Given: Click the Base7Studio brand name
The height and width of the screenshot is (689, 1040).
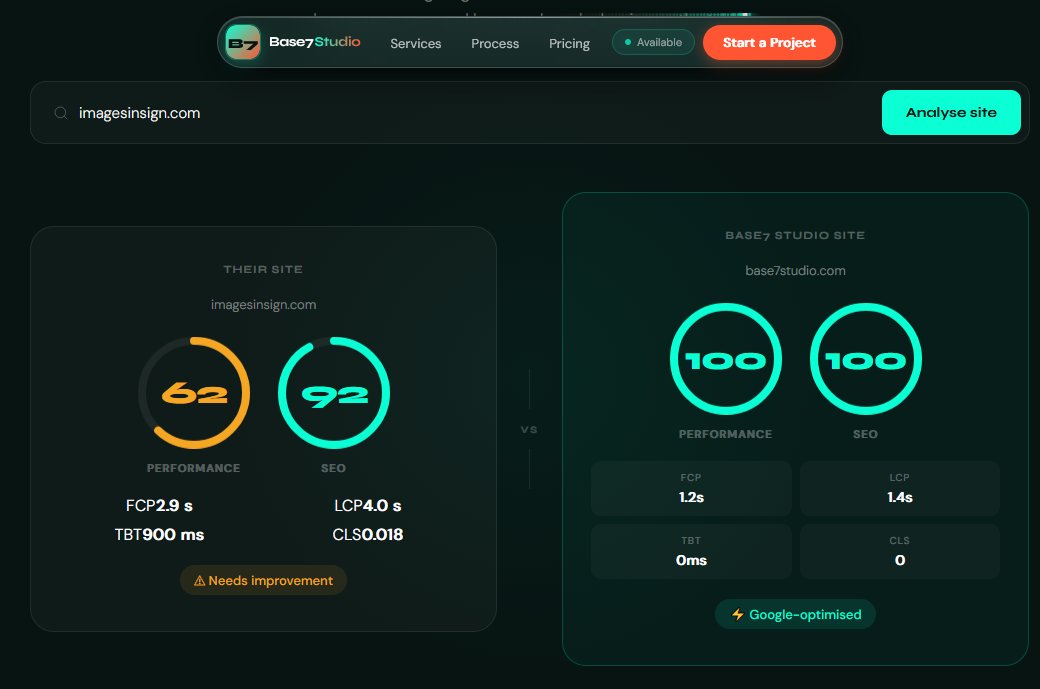Looking at the screenshot, I should click(314, 42).
